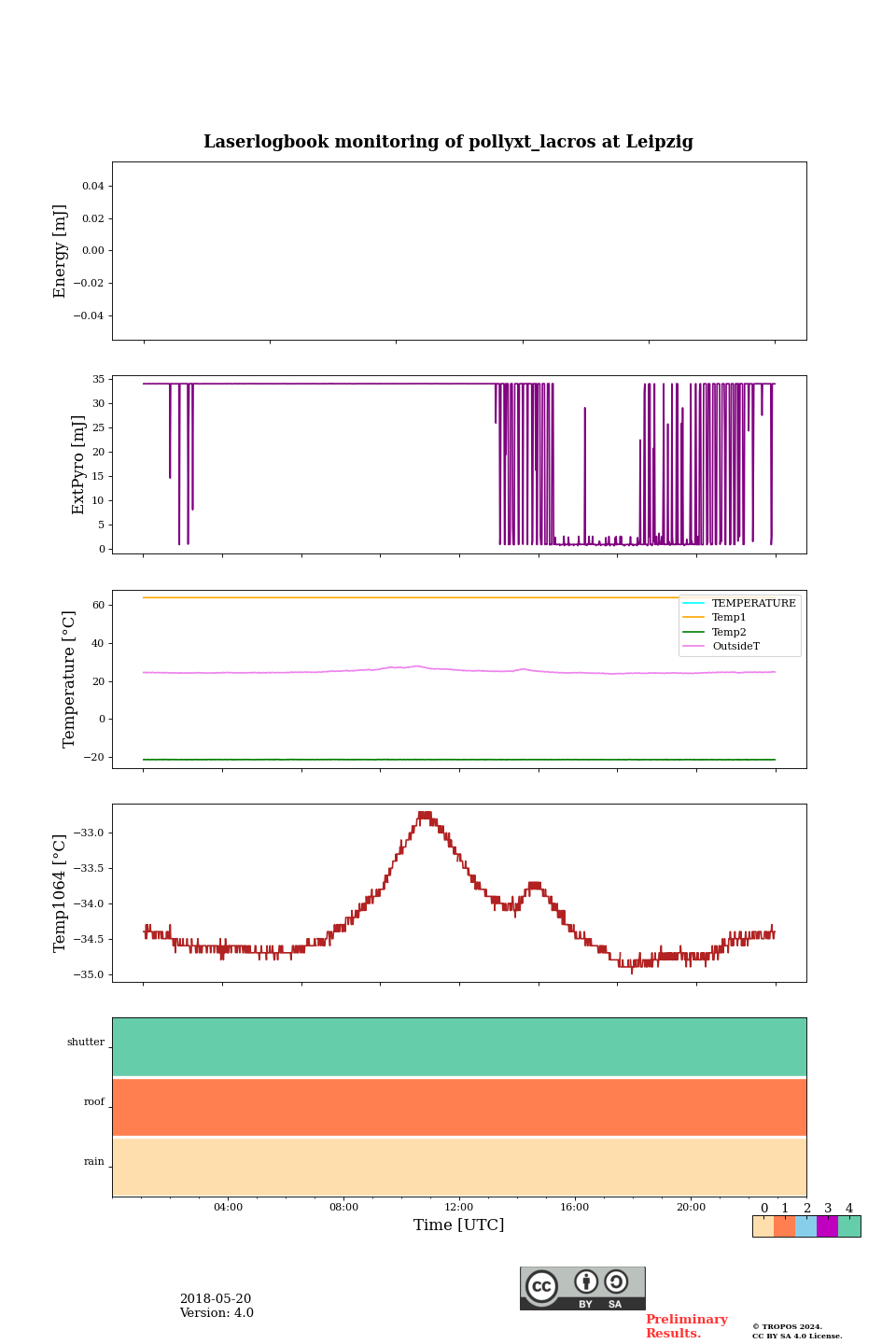The width and height of the screenshot is (896, 1344).
Task: Click the orange roof status band
Action: 459,1107
